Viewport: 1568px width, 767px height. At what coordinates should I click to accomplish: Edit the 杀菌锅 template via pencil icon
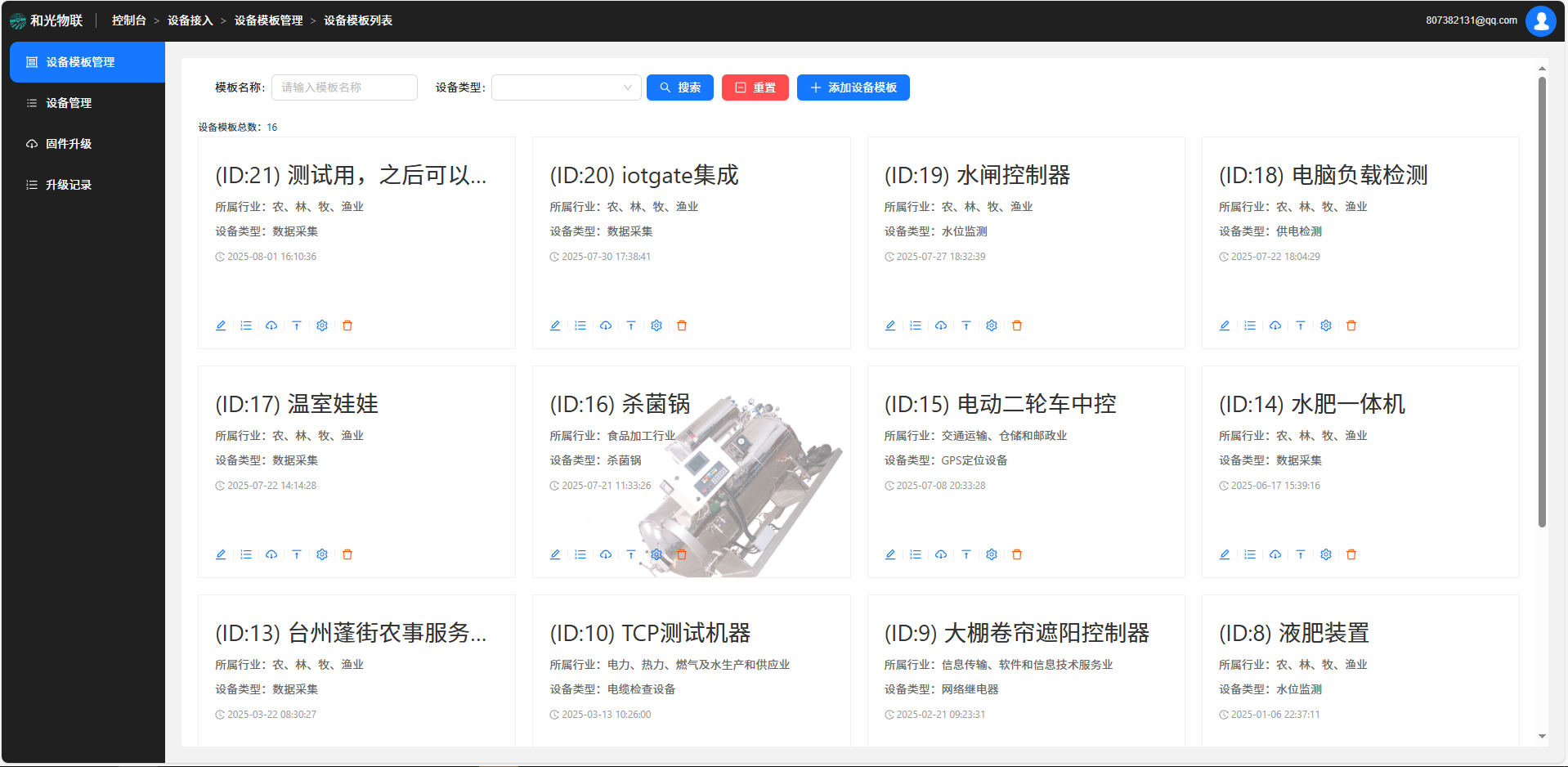point(555,554)
